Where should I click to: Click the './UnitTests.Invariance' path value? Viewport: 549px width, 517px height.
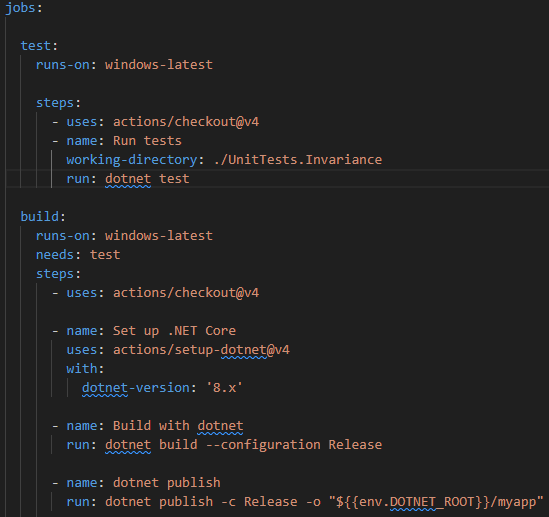[x=298, y=160]
